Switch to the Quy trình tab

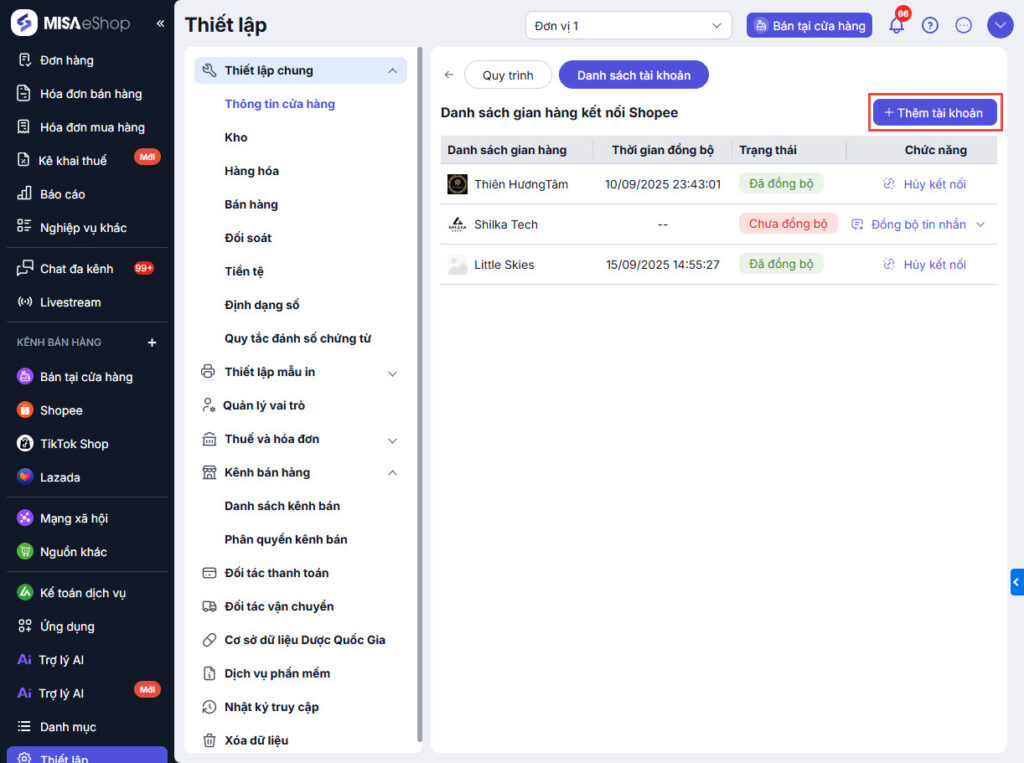tap(508, 75)
